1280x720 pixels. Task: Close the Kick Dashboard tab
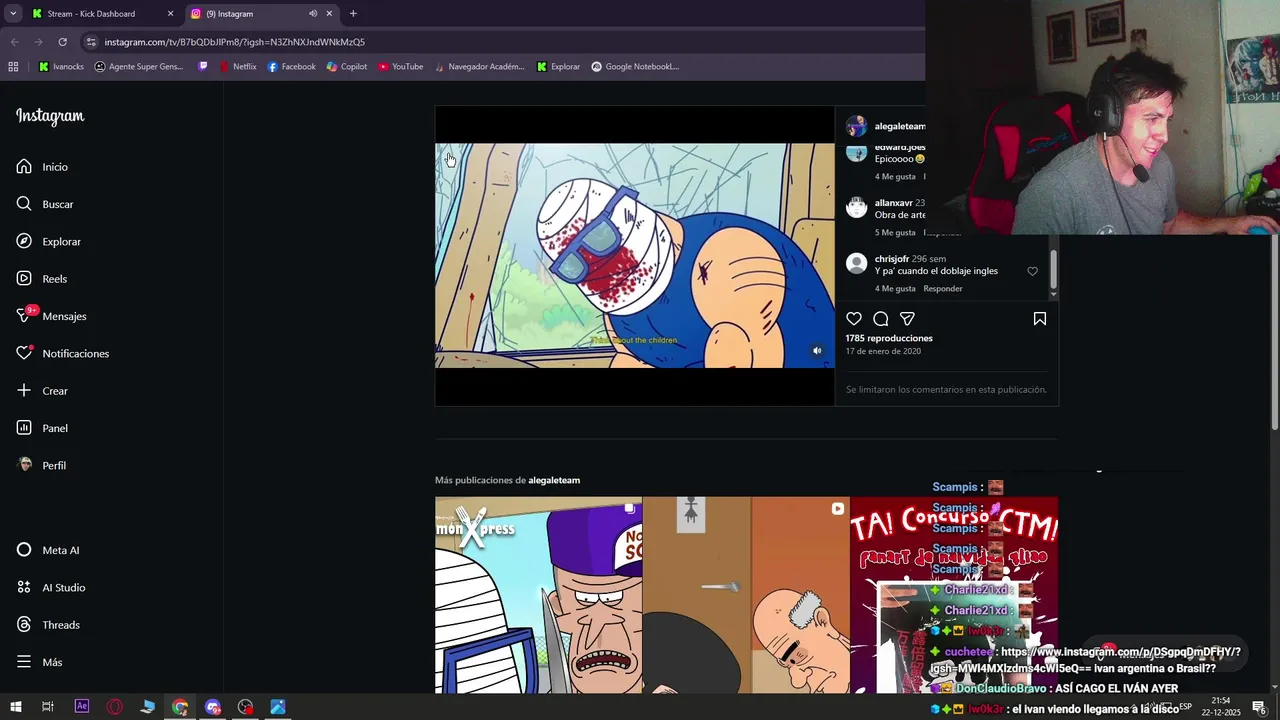[x=170, y=14]
